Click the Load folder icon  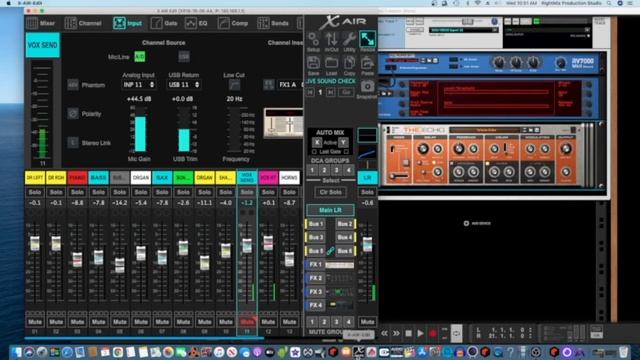[x=331, y=63]
